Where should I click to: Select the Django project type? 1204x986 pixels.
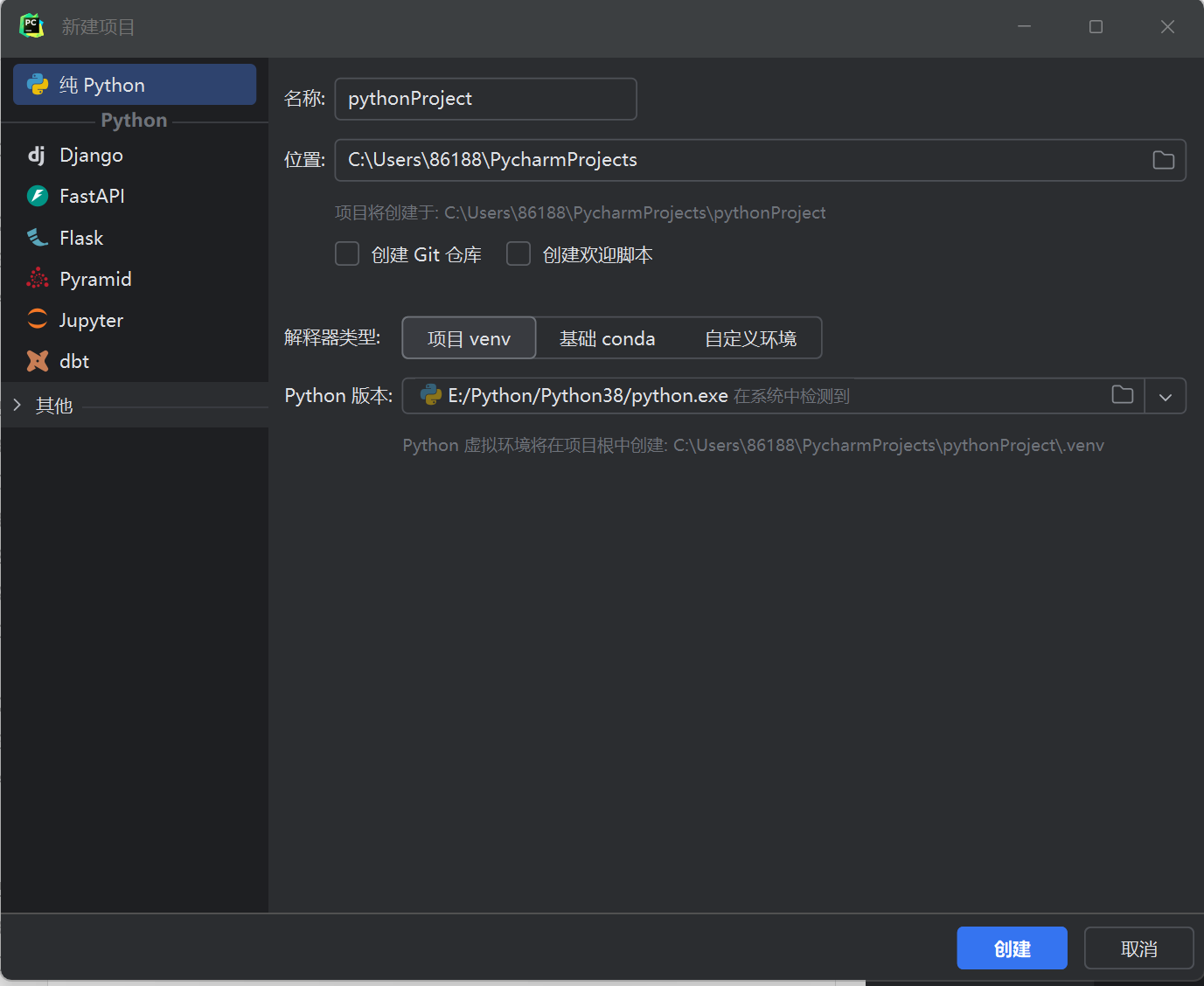click(x=135, y=155)
